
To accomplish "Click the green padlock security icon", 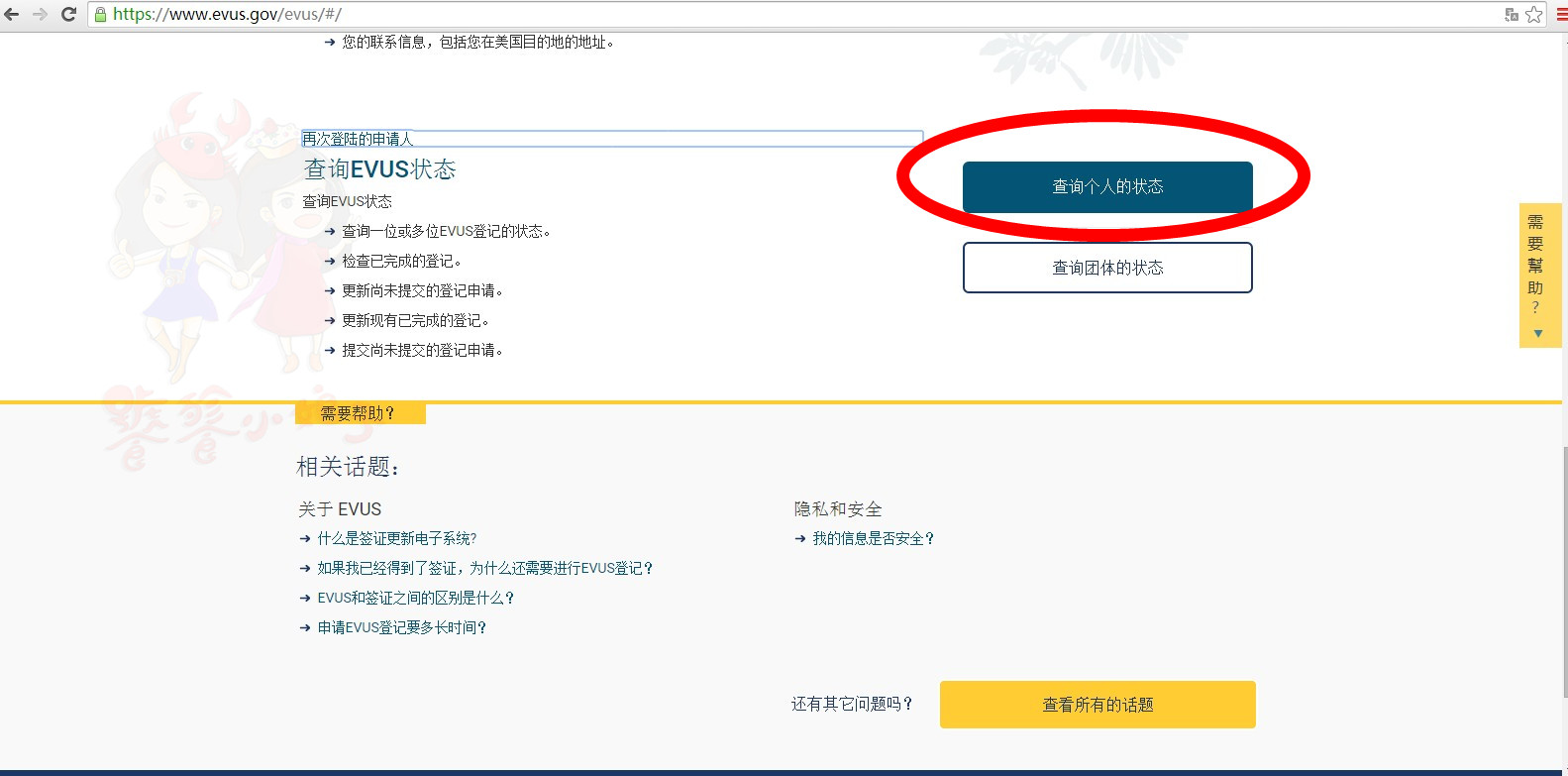I will pyautogui.click(x=100, y=14).
